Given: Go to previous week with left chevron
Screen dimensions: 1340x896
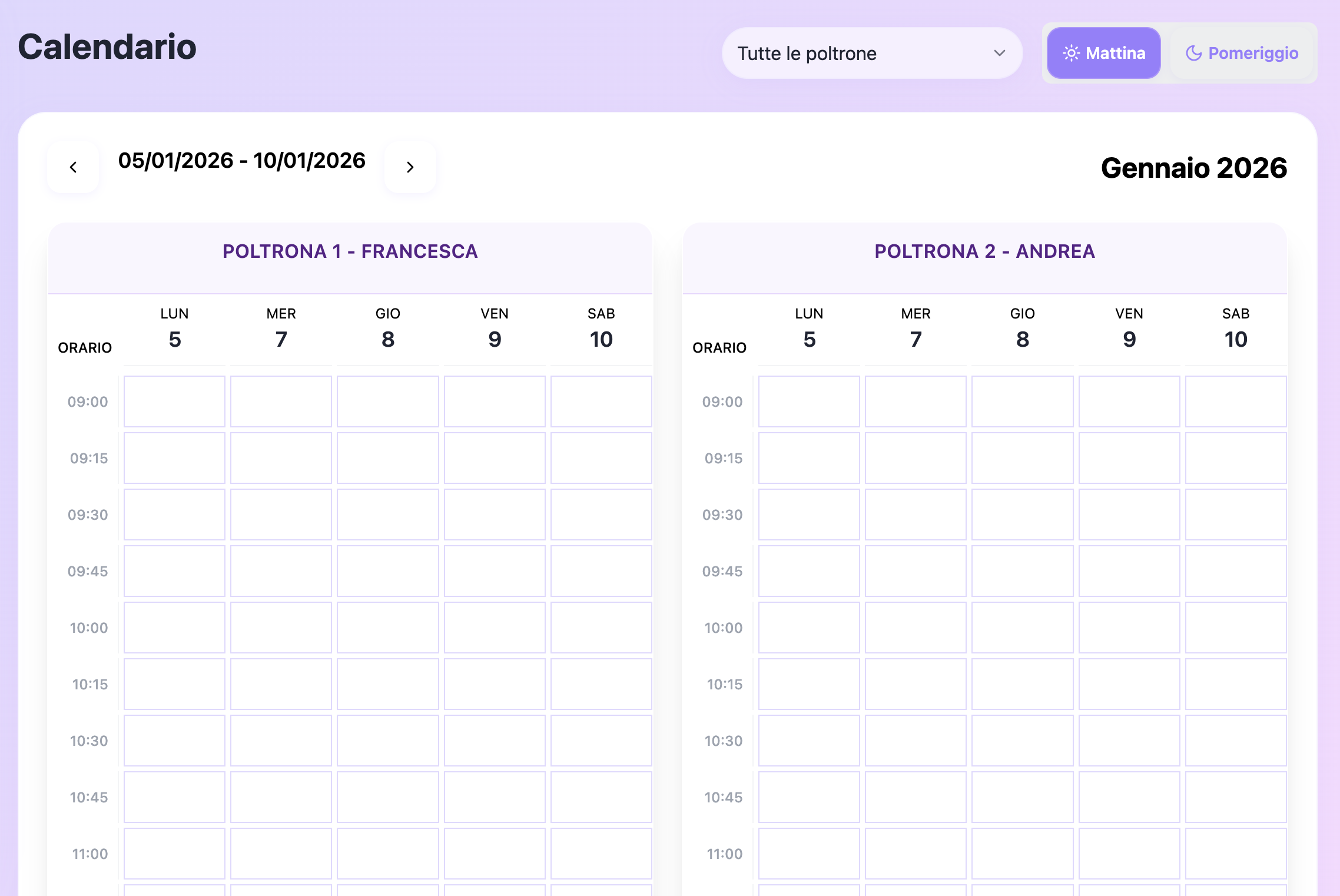Looking at the screenshot, I should click(x=73, y=167).
